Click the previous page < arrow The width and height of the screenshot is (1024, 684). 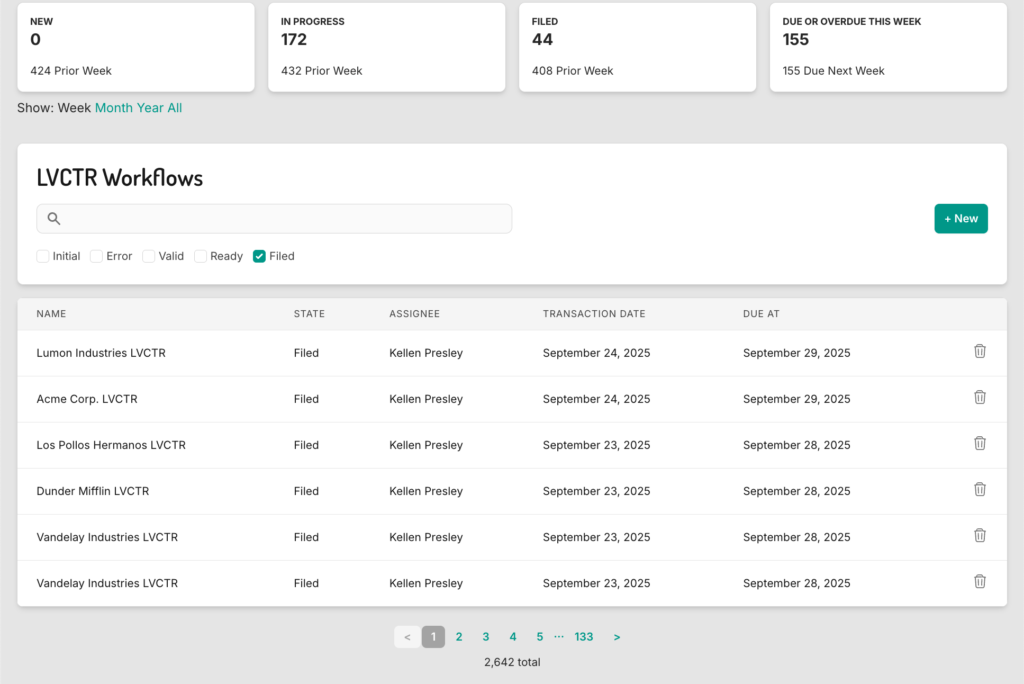pos(407,637)
